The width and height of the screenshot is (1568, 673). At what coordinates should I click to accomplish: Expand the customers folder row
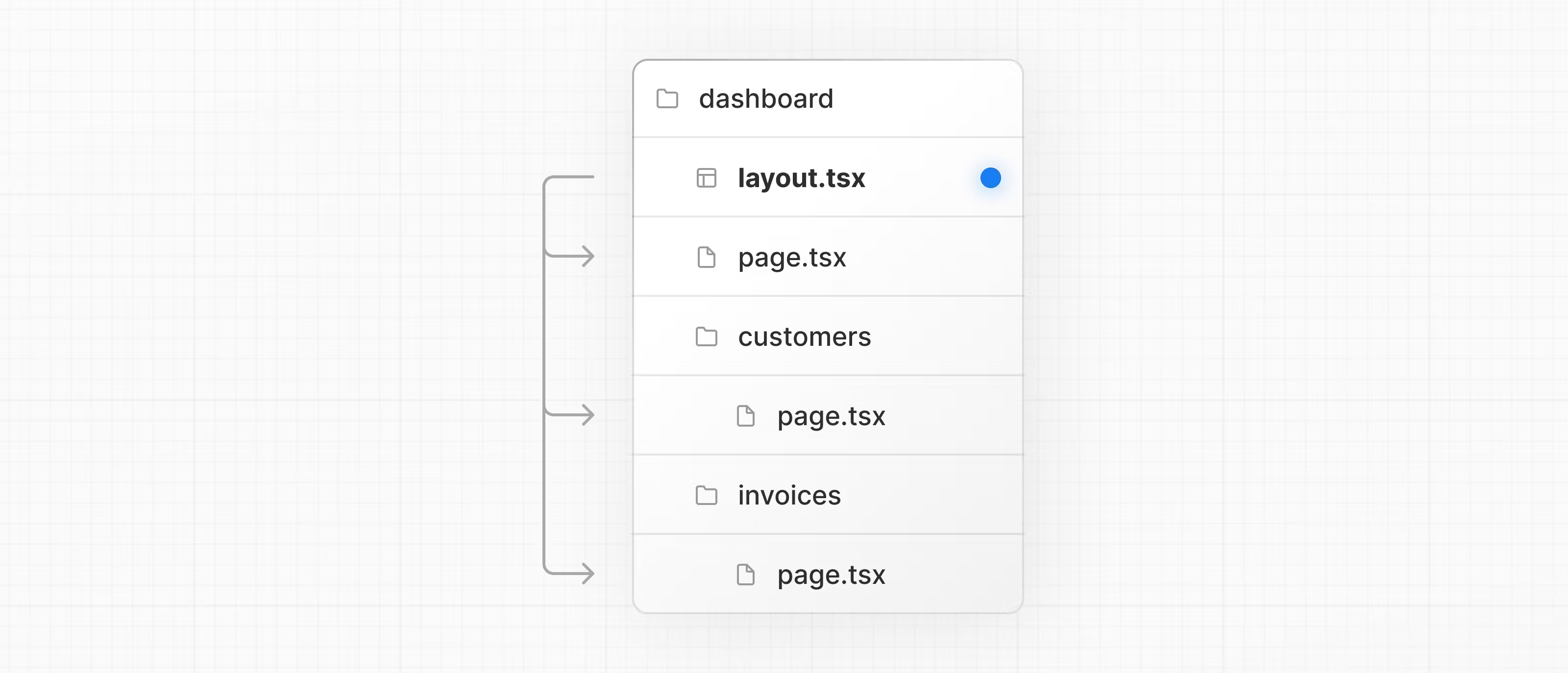pos(804,336)
